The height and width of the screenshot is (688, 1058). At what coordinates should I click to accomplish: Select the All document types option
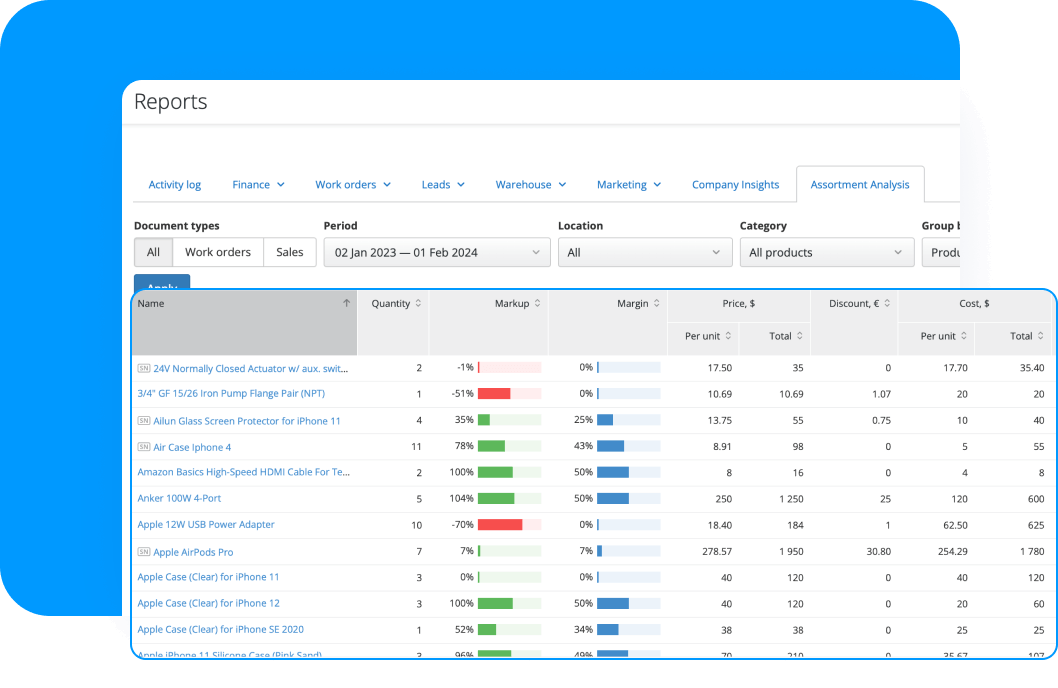(154, 252)
